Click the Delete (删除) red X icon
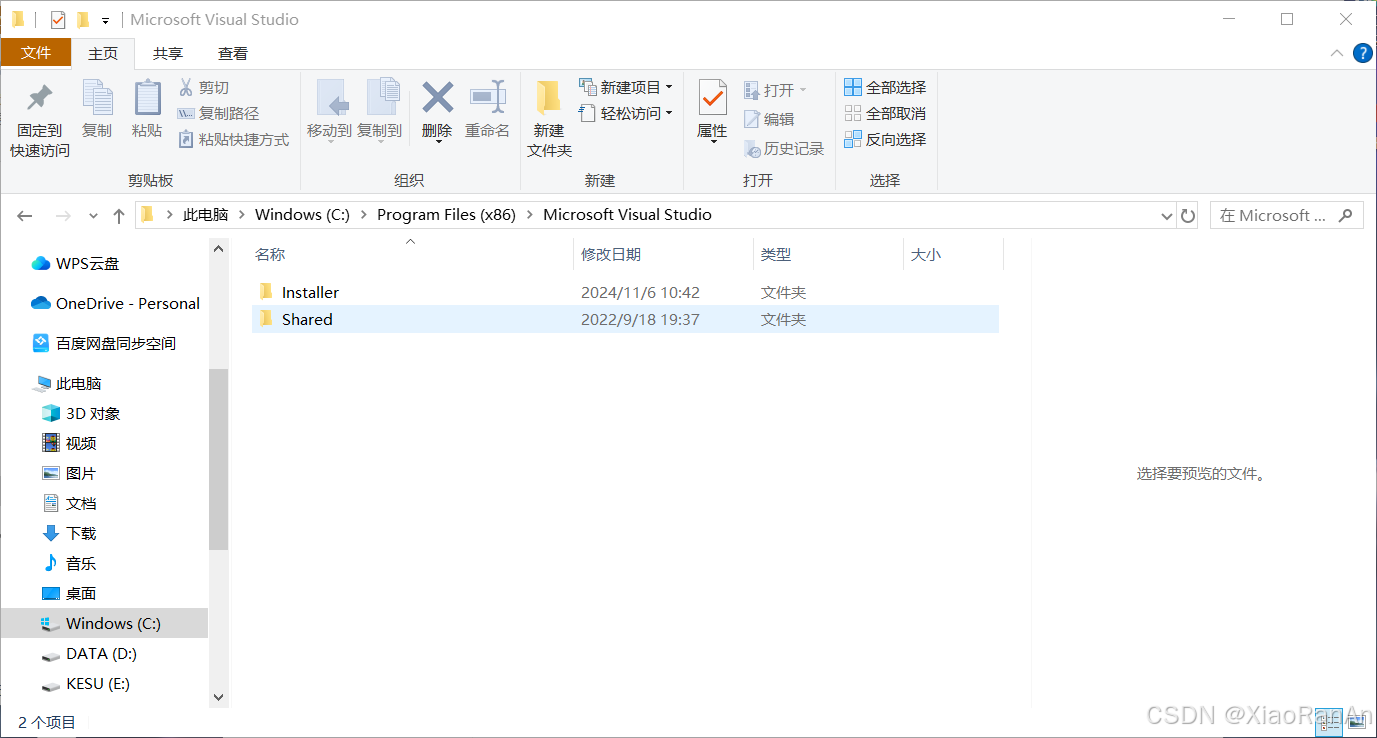This screenshot has width=1377, height=738. [437, 98]
